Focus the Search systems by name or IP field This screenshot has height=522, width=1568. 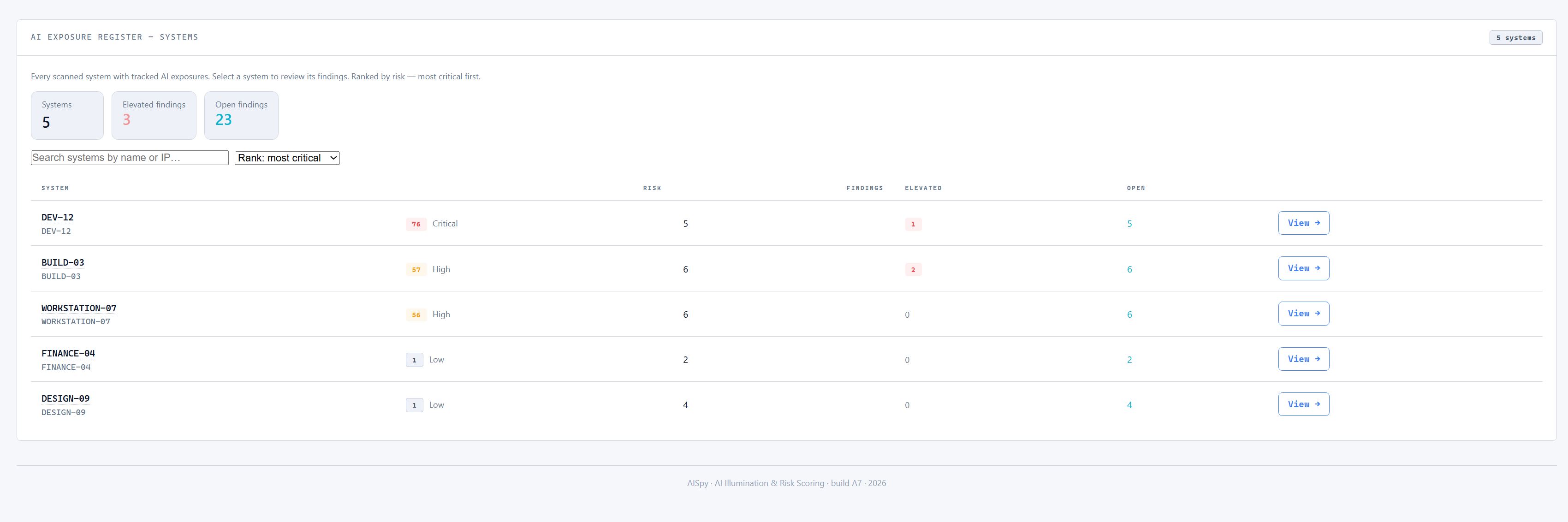pyautogui.click(x=130, y=158)
